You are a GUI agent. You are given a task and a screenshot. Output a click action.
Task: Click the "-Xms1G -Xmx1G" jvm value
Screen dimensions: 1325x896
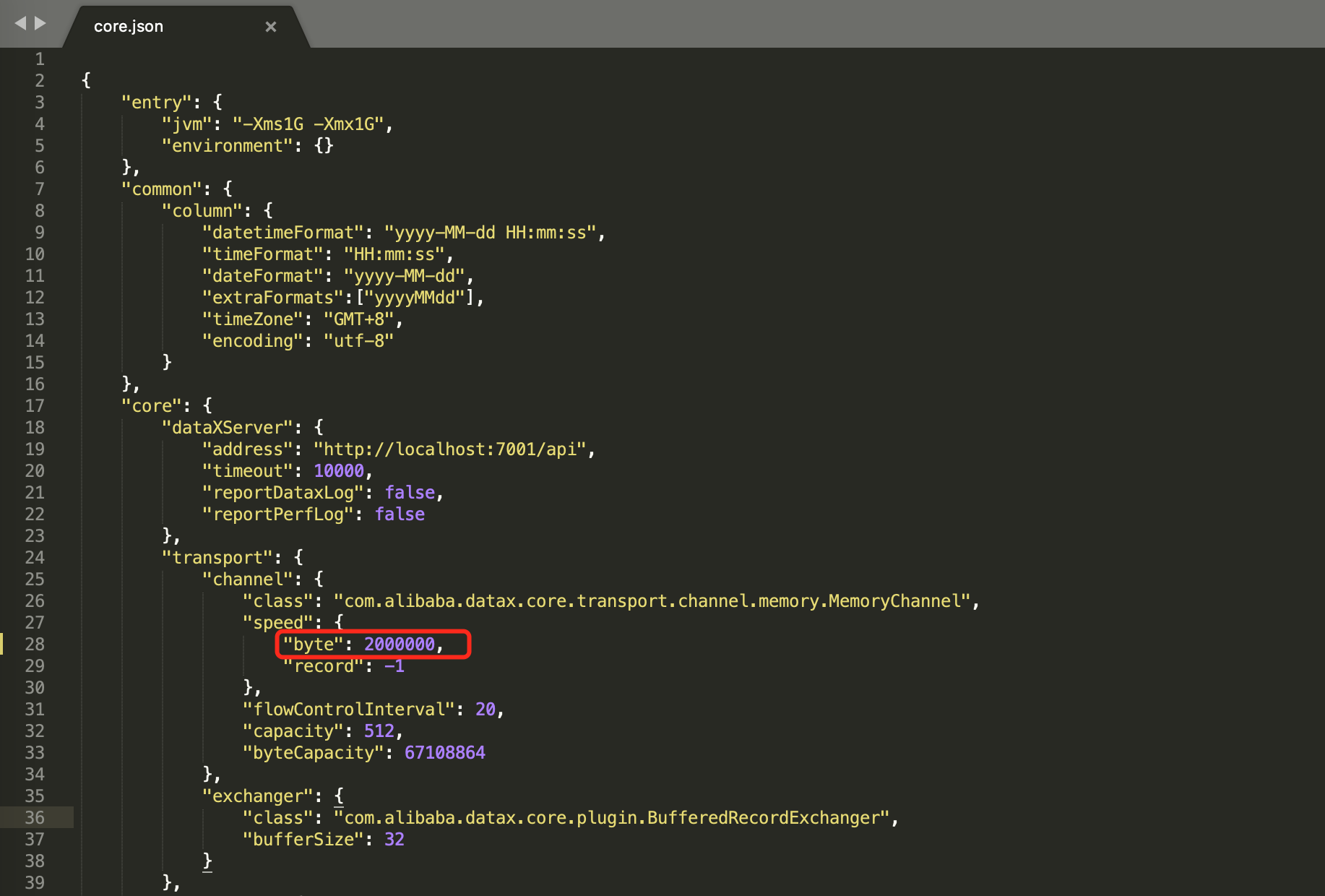click(x=308, y=124)
